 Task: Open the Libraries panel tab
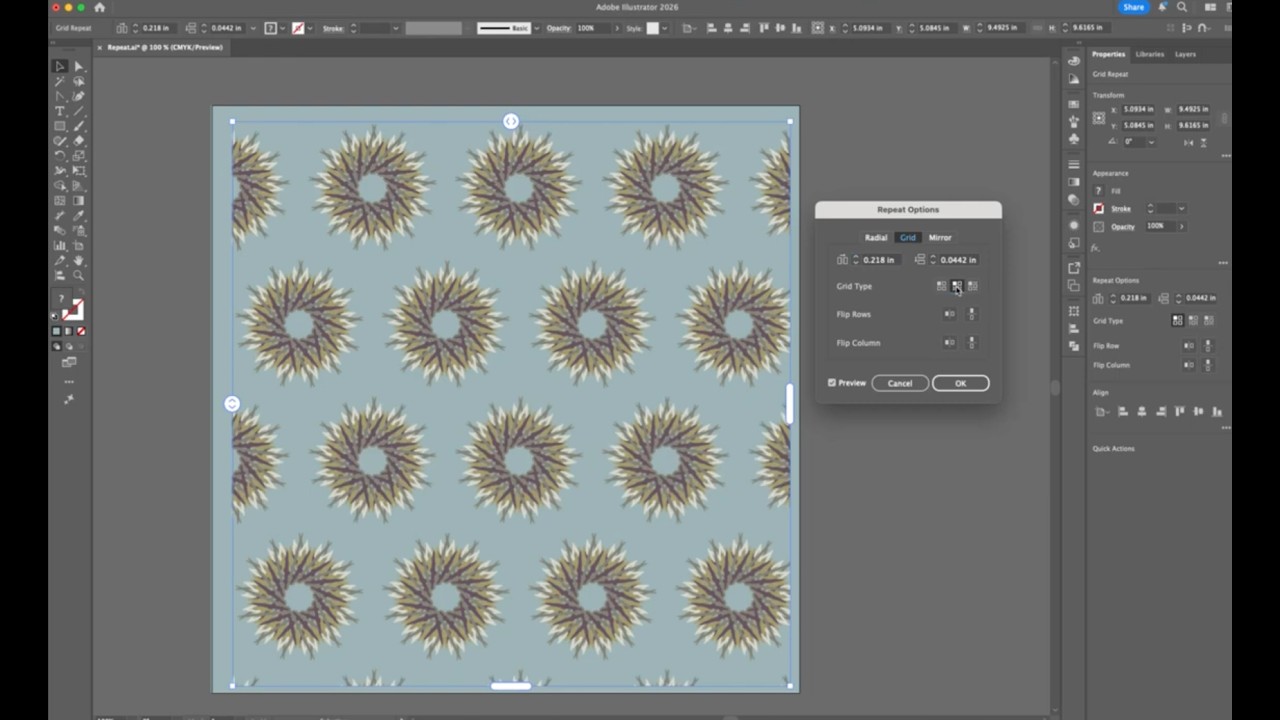pos(1149,54)
